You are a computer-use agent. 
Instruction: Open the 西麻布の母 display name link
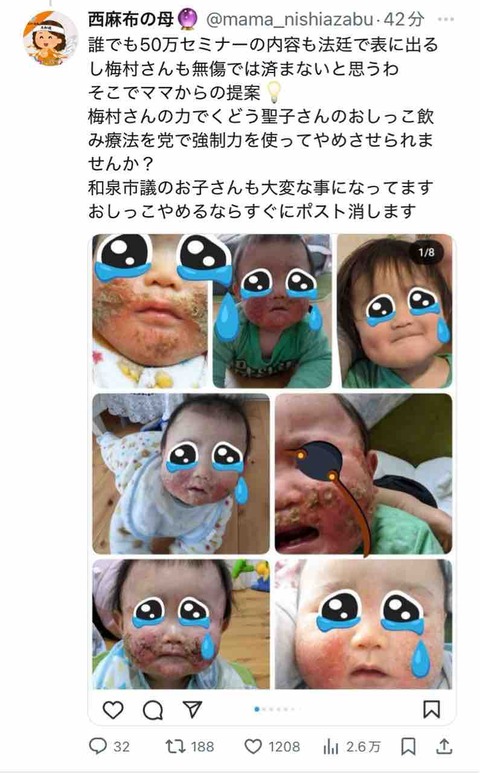pyautogui.click(x=131, y=19)
